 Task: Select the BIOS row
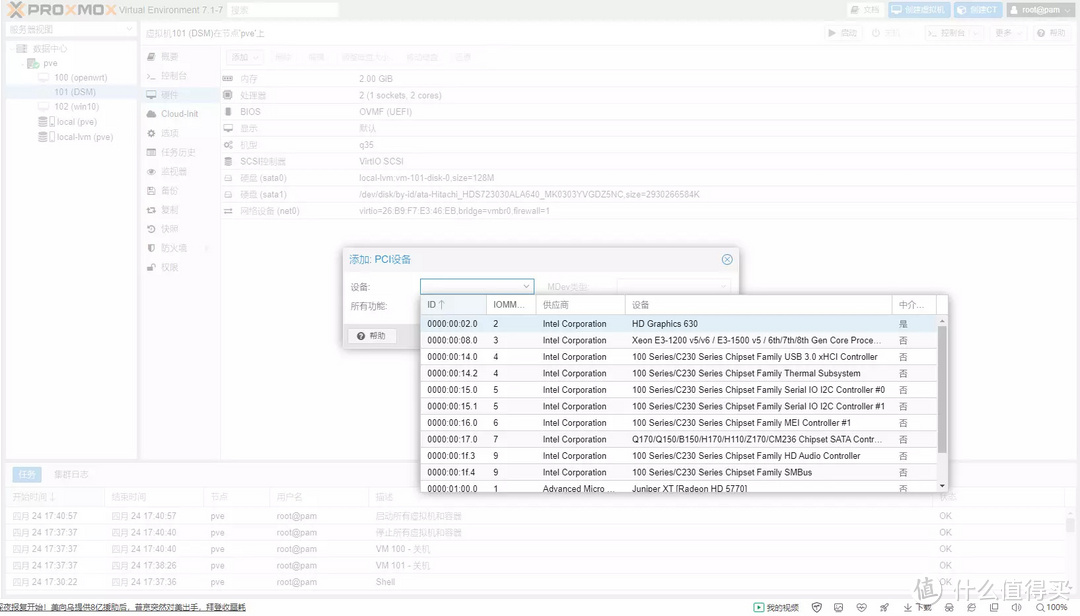click(x=647, y=112)
